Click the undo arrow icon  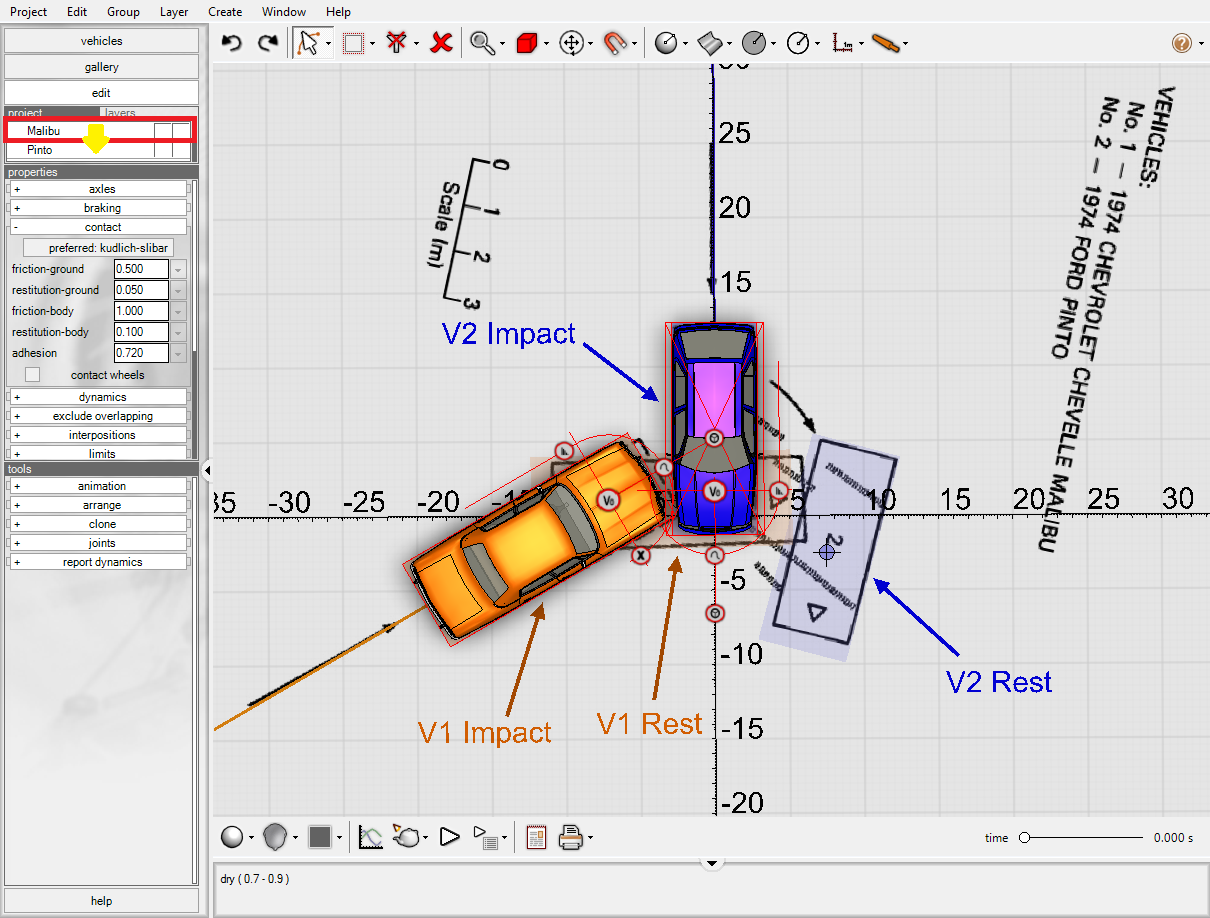232,43
